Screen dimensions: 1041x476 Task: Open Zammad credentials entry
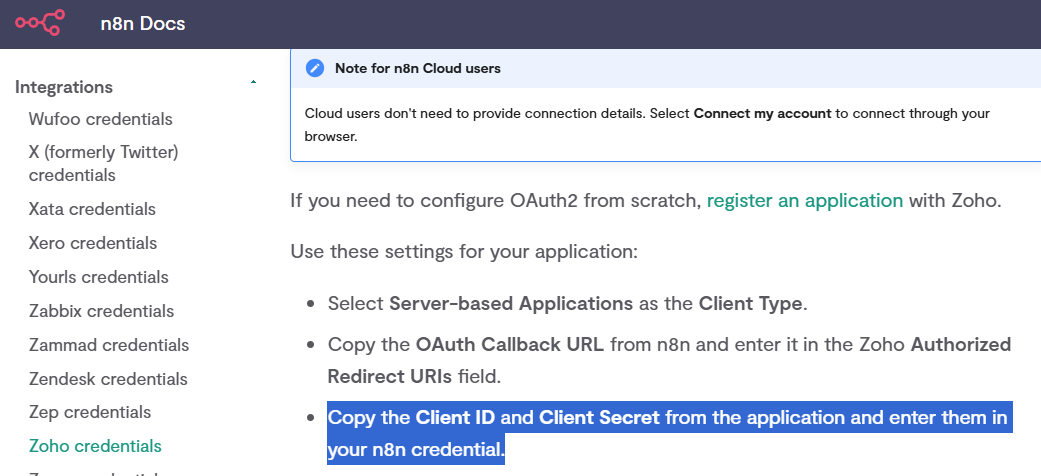[108, 345]
